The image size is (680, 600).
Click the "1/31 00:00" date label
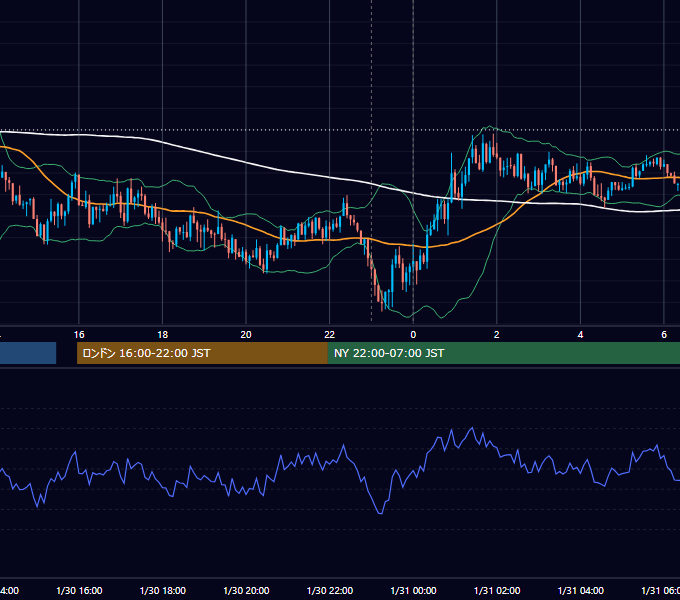413,590
